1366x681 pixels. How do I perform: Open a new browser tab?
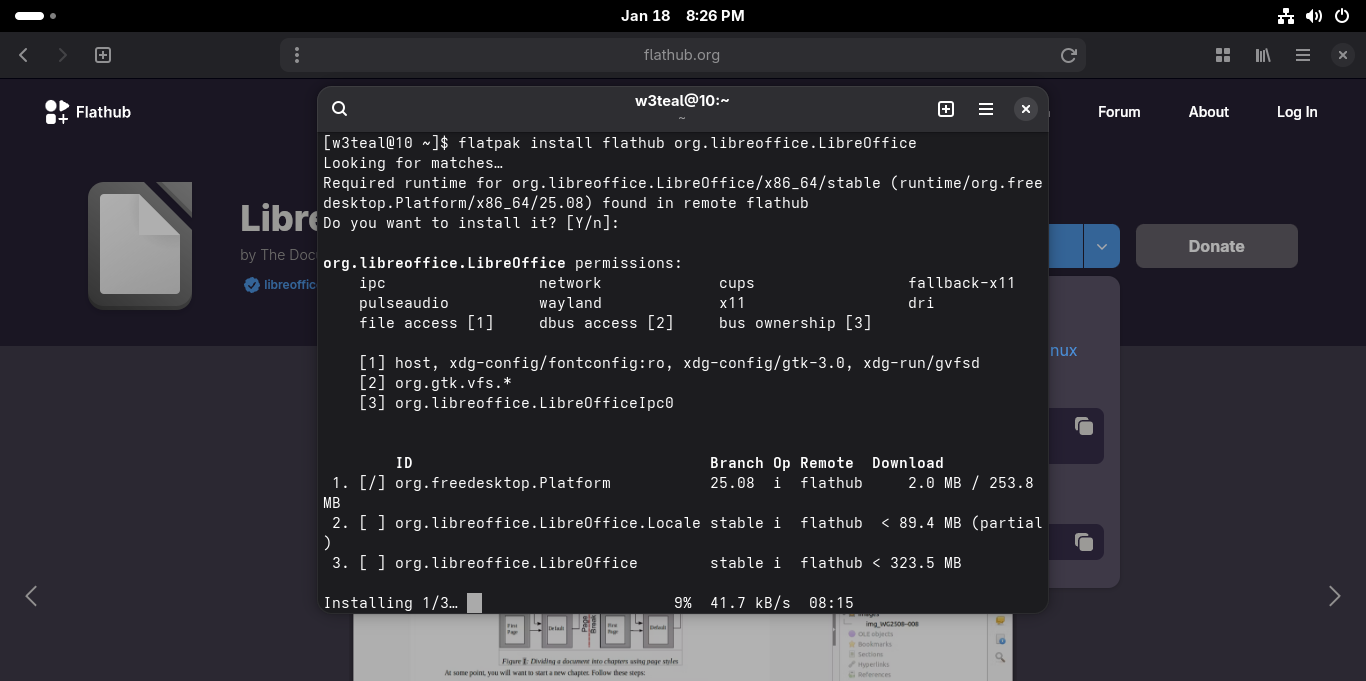[x=103, y=55]
